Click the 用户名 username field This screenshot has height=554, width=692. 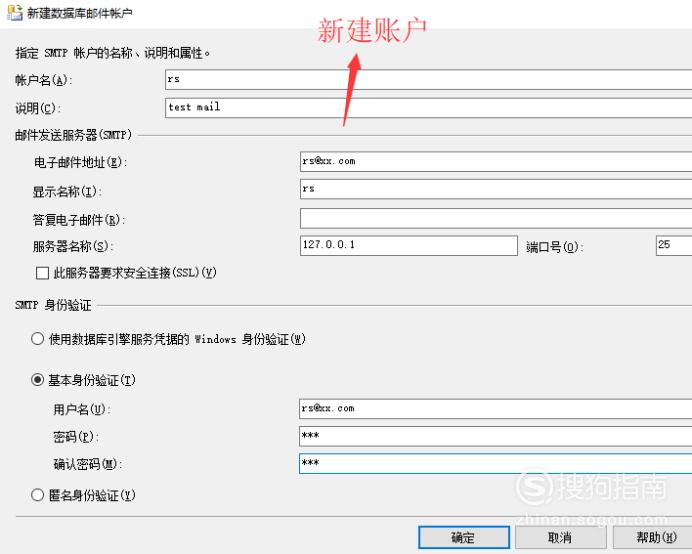click(496, 408)
